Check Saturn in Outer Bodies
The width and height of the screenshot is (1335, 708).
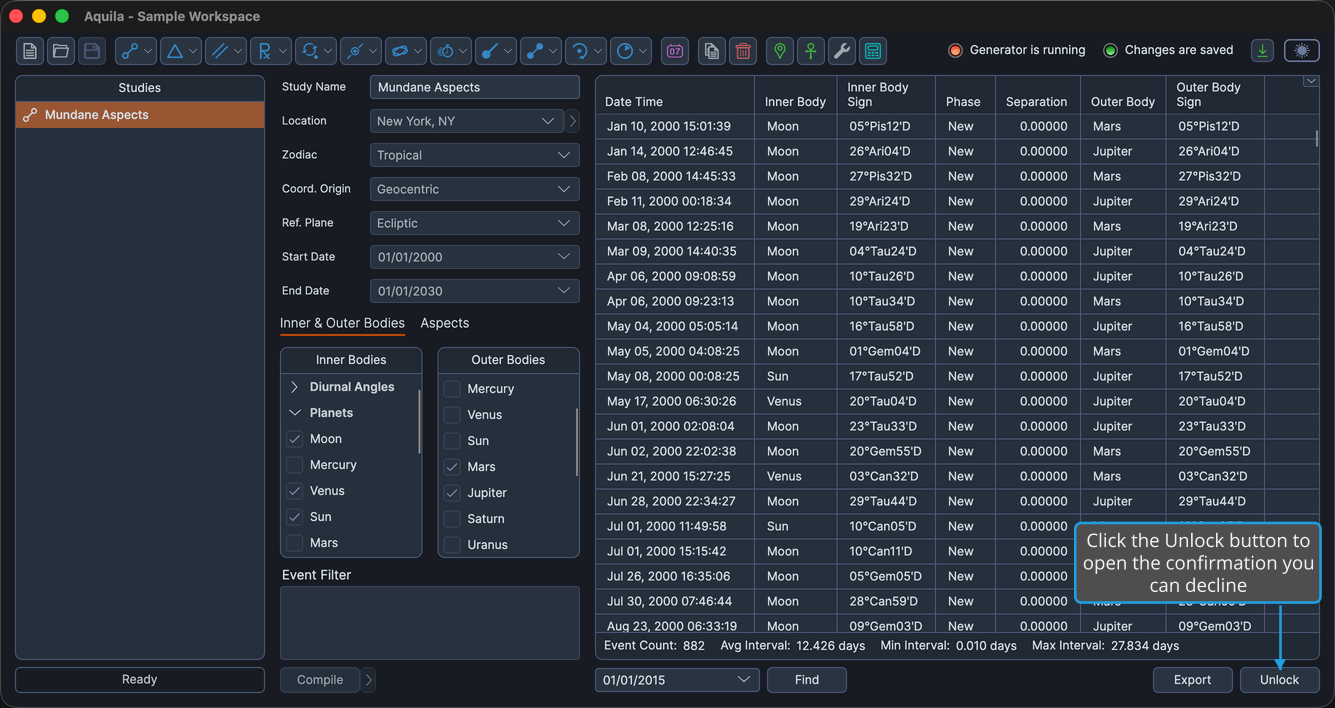point(452,519)
